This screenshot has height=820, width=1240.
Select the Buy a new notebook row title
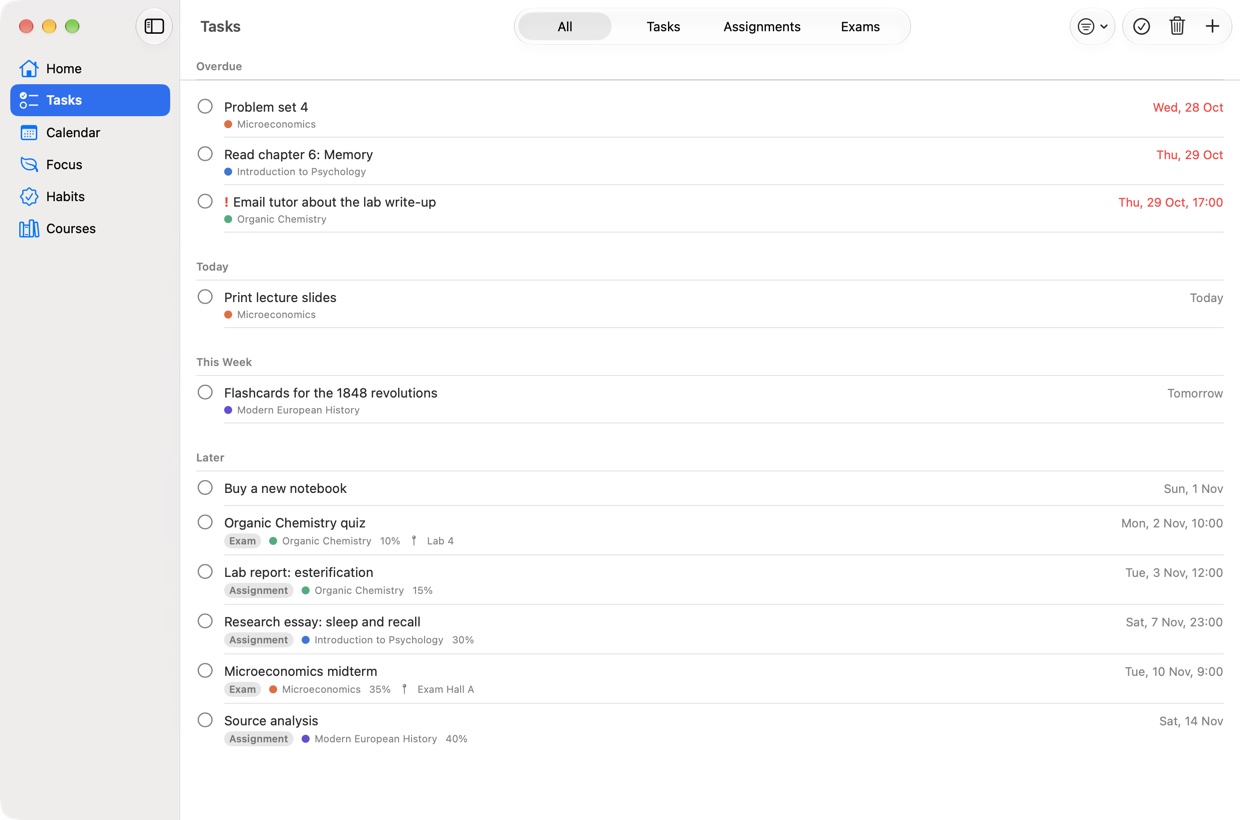click(285, 488)
